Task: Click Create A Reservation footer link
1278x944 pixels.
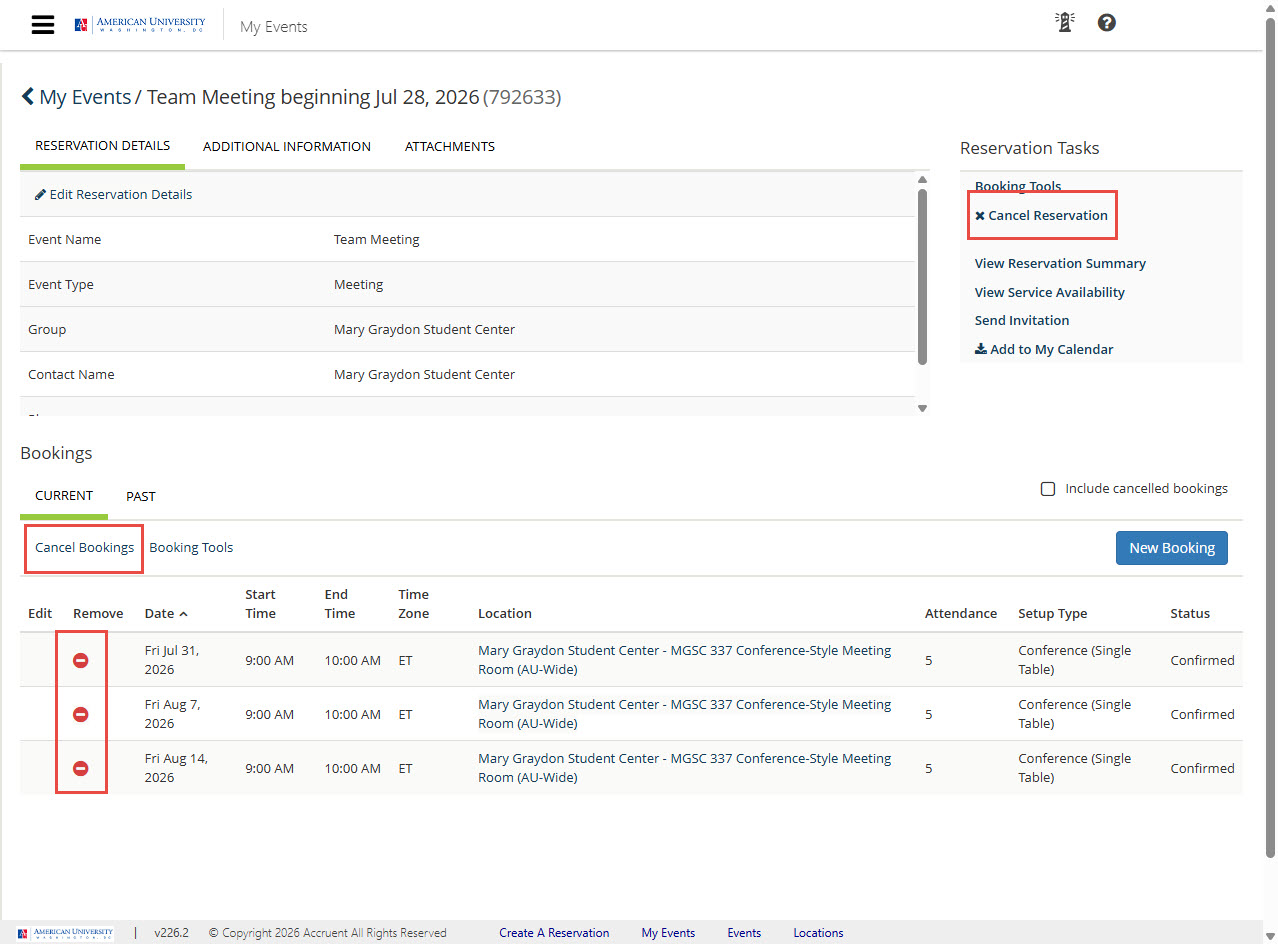Action: tap(554, 933)
